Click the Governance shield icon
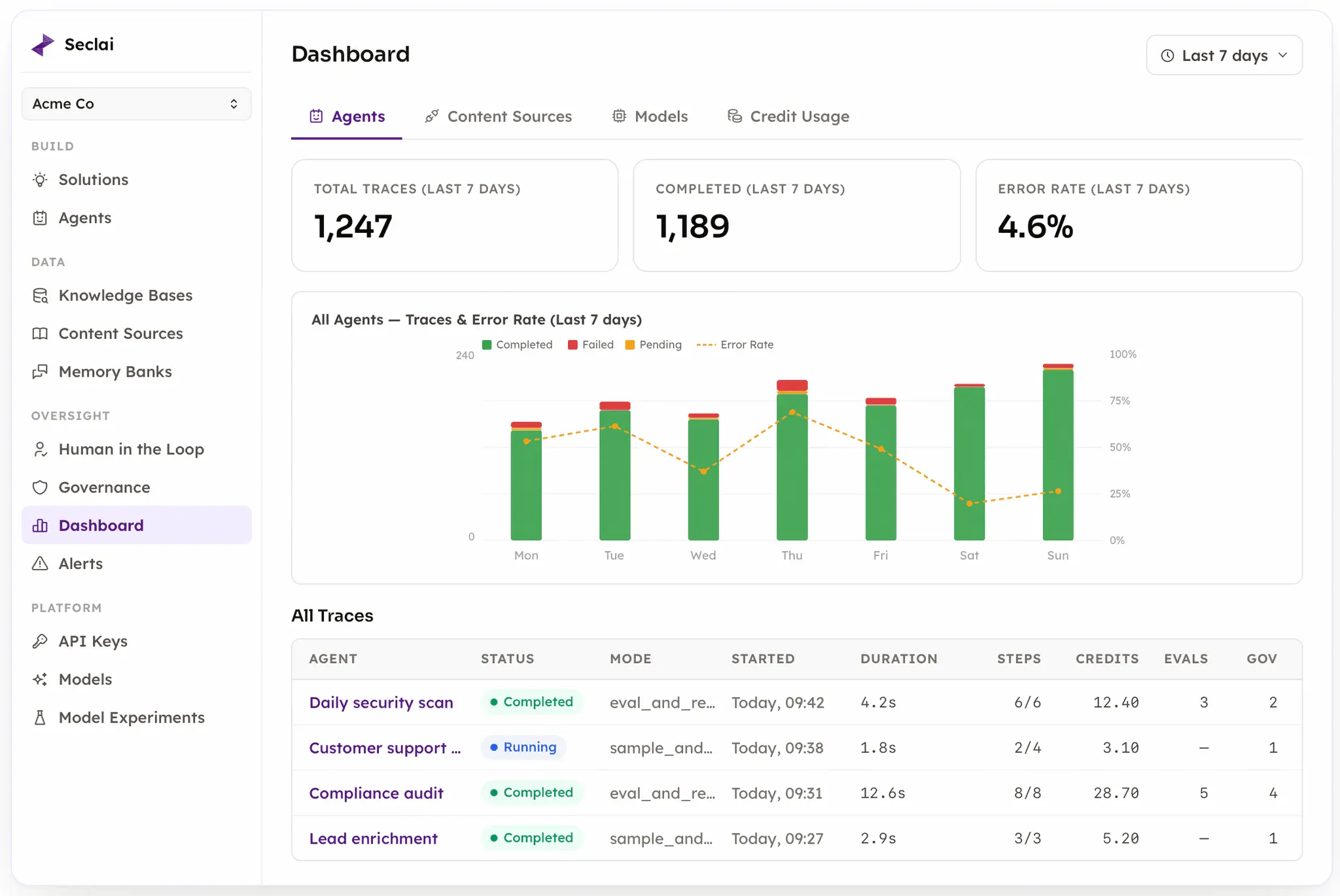This screenshot has height=896, width=1340. coord(40,487)
